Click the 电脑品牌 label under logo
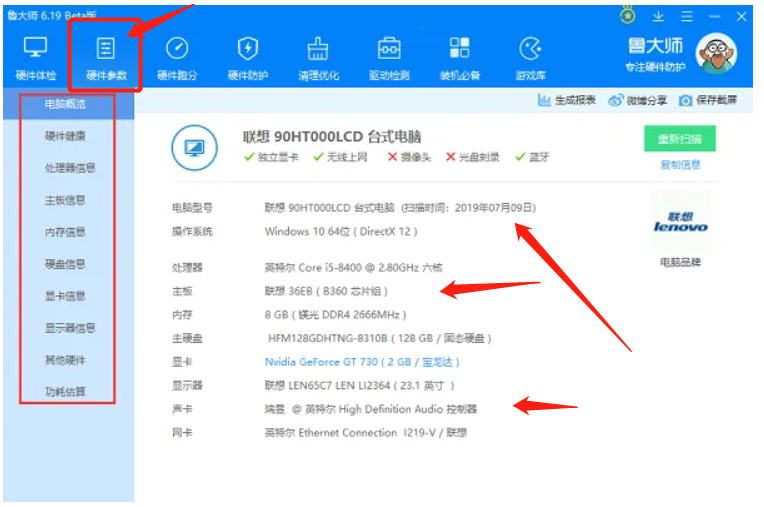Viewport: 764px width, 507px height. [680, 263]
